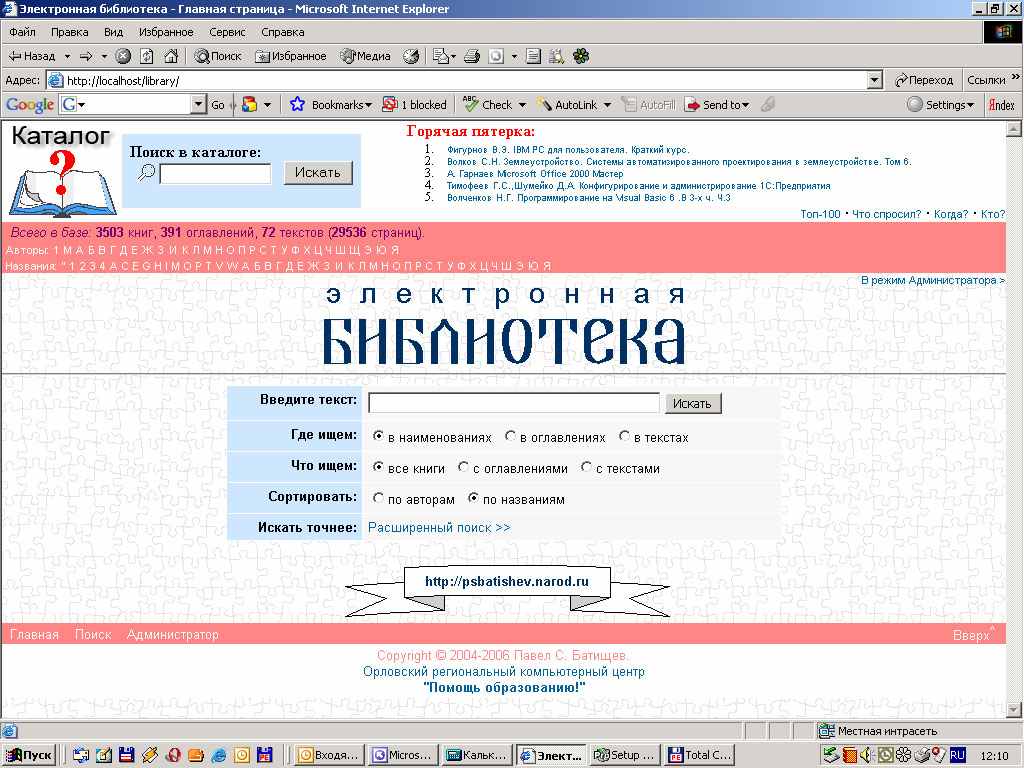The height and width of the screenshot is (768, 1024).
Task: Select 'с оглавлениями' radio button
Action: click(463, 467)
